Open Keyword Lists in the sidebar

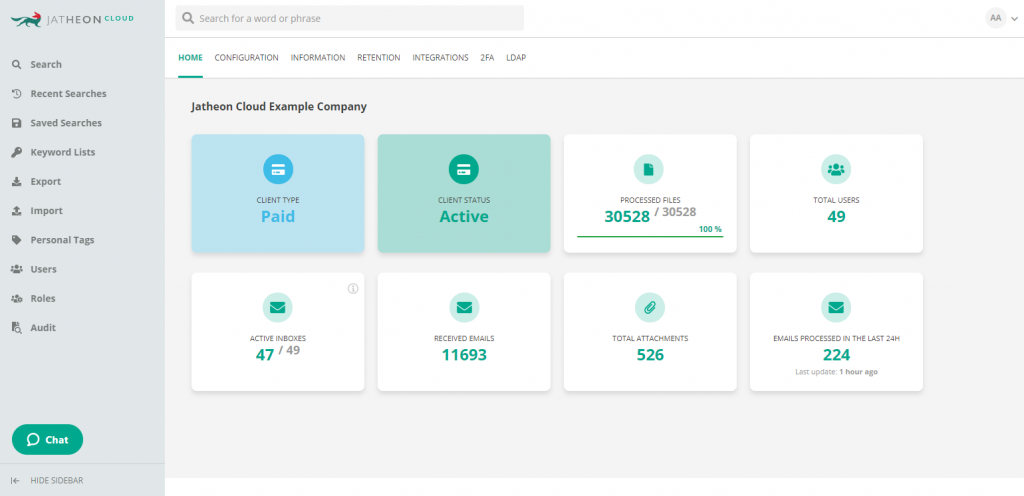63,152
